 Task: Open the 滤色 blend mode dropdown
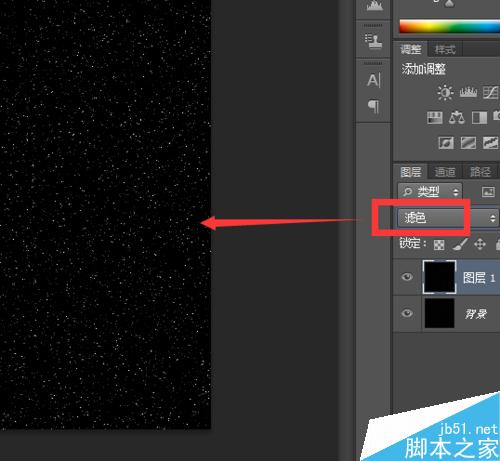(448, 218)
